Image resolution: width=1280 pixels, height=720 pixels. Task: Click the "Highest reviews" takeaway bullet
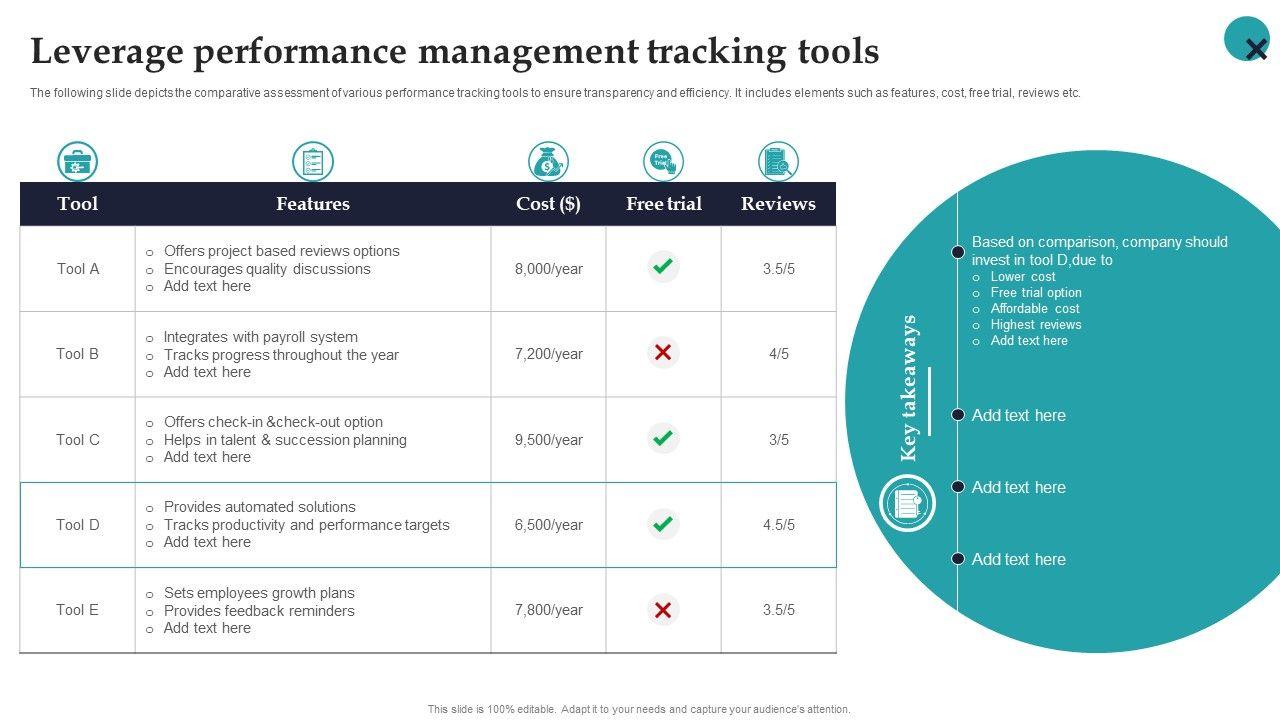(1036, 325)
